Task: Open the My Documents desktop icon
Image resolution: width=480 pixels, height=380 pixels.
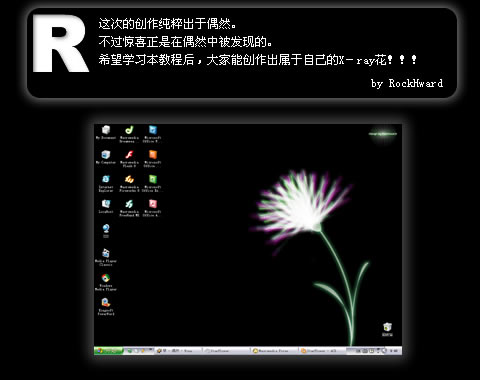Action: click(106, 132)
